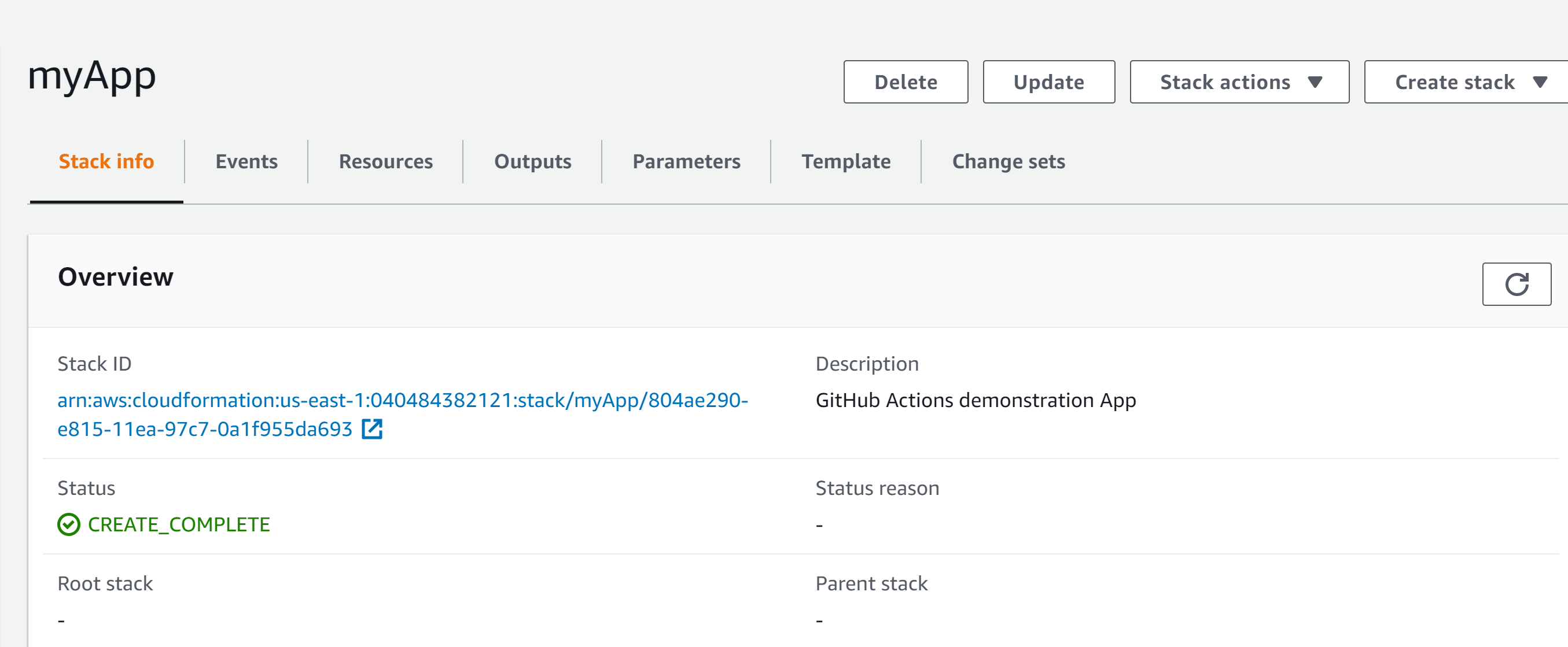Image resolution: width=1568 pixels, height=647 pixels.
Task: Click the Overview panel heading
Action: tap(116, 277)
